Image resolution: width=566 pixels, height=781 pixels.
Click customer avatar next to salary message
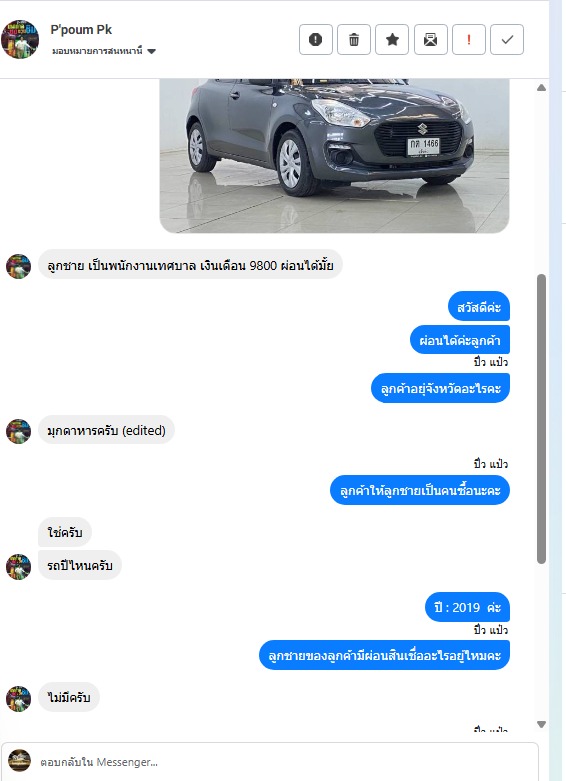pos(18,266)
